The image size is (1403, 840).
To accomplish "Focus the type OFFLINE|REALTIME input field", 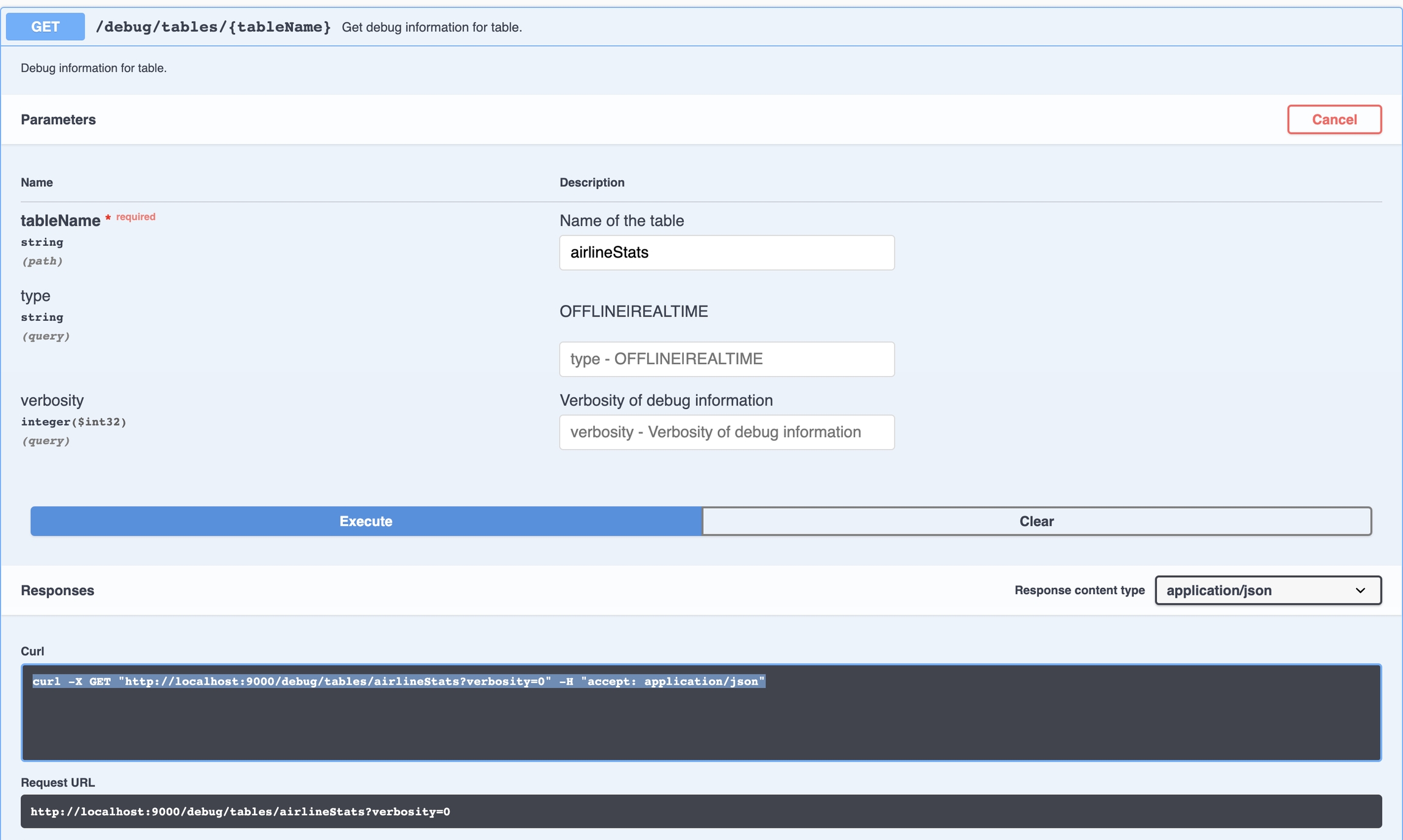I will tap(726, 359).
